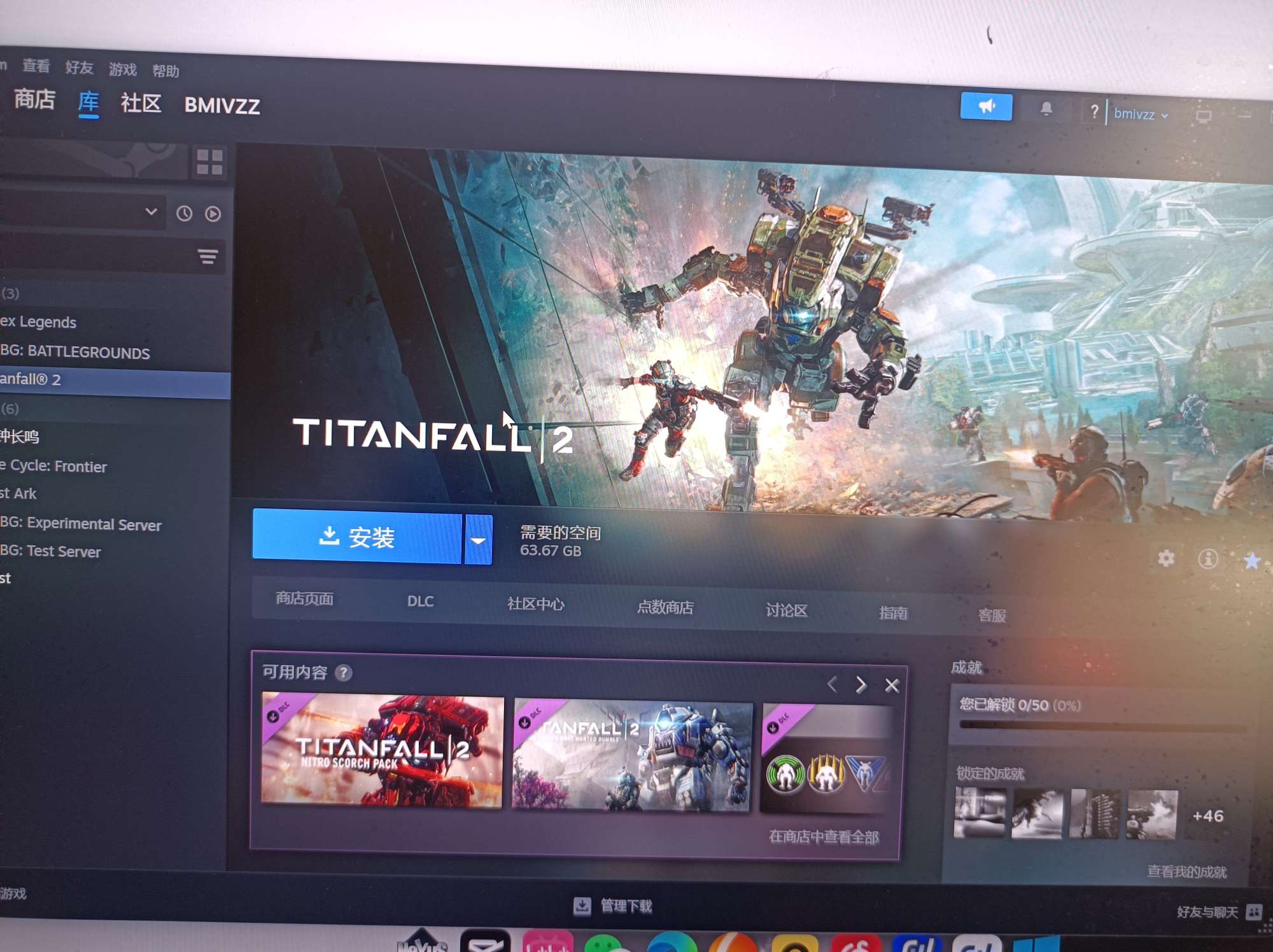The image size is (1273, 952).
Task: Open the notifications bell
Action: click(x=1046, y=109)
